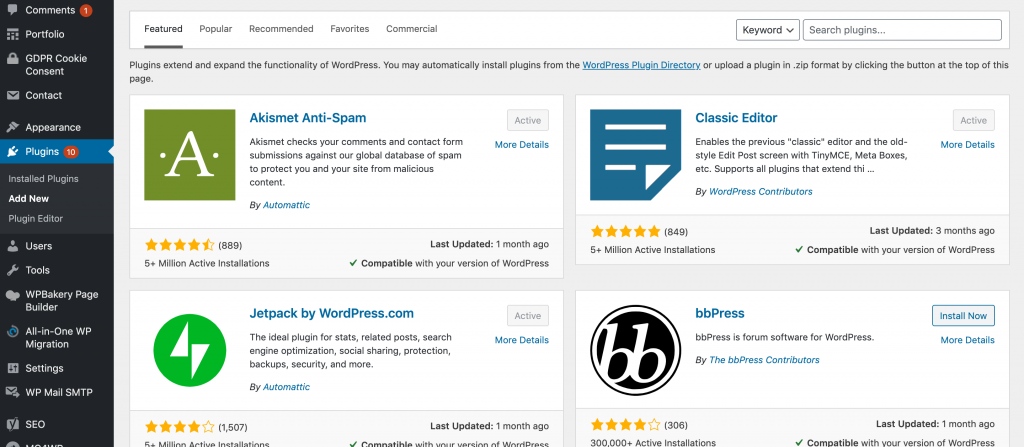Click the bbPress star rating (306)
Image resolution: width=1024 pixels, height=447 pixels.
[626, 425]
